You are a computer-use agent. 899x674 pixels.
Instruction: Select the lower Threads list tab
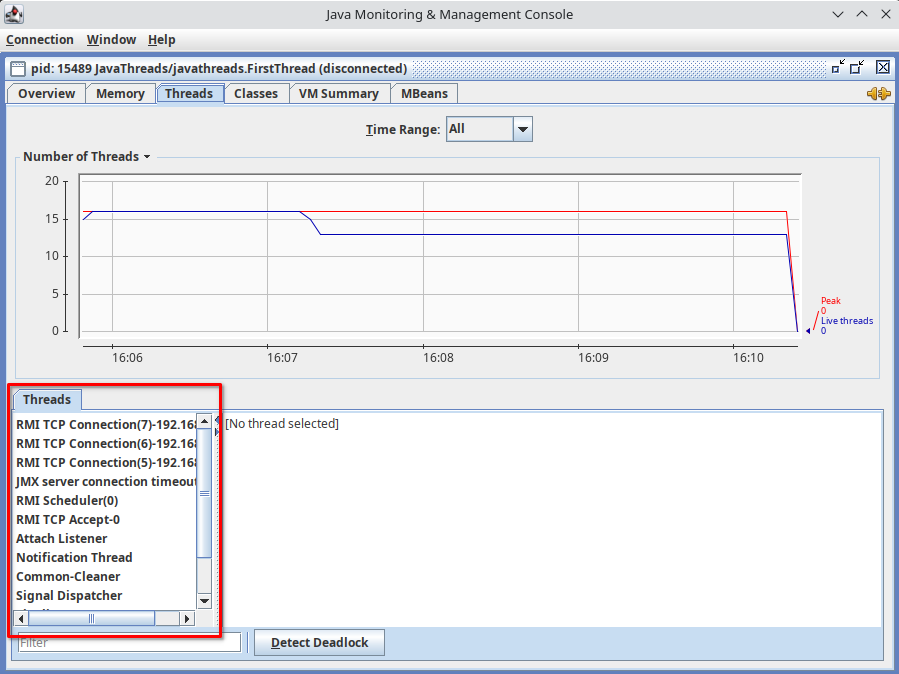[47, 399]
